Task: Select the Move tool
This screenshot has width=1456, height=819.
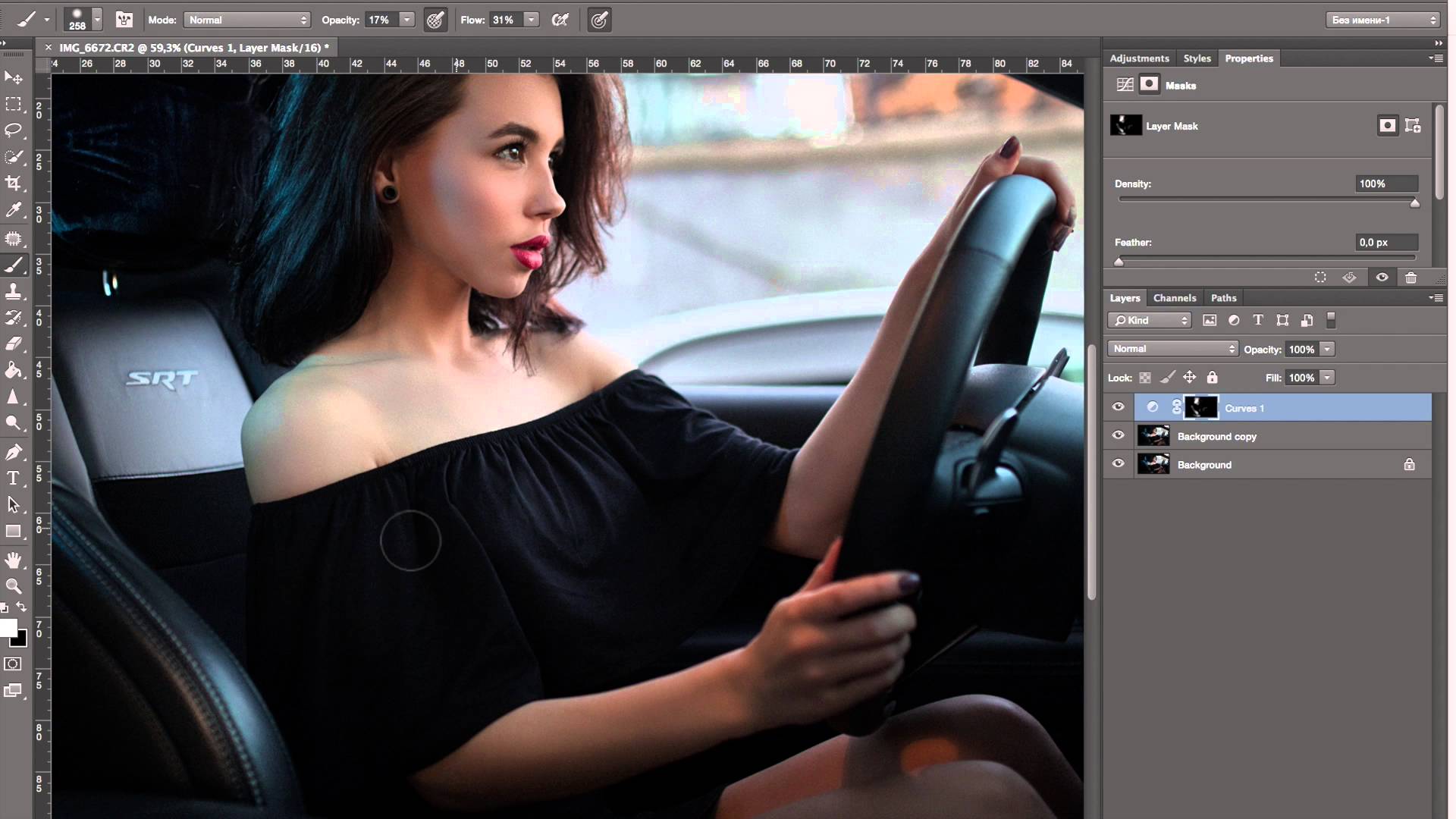Action: (x=14, y=77)
